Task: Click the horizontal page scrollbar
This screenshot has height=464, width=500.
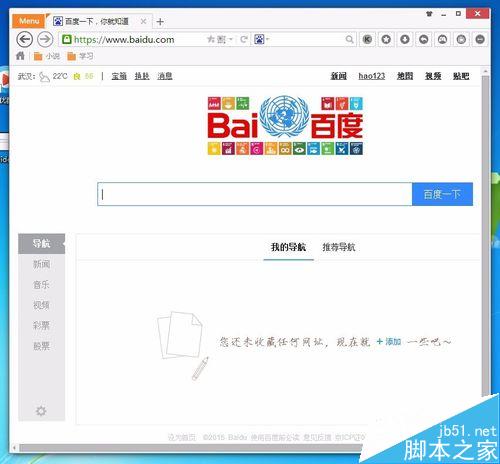Action: (190, 448)
